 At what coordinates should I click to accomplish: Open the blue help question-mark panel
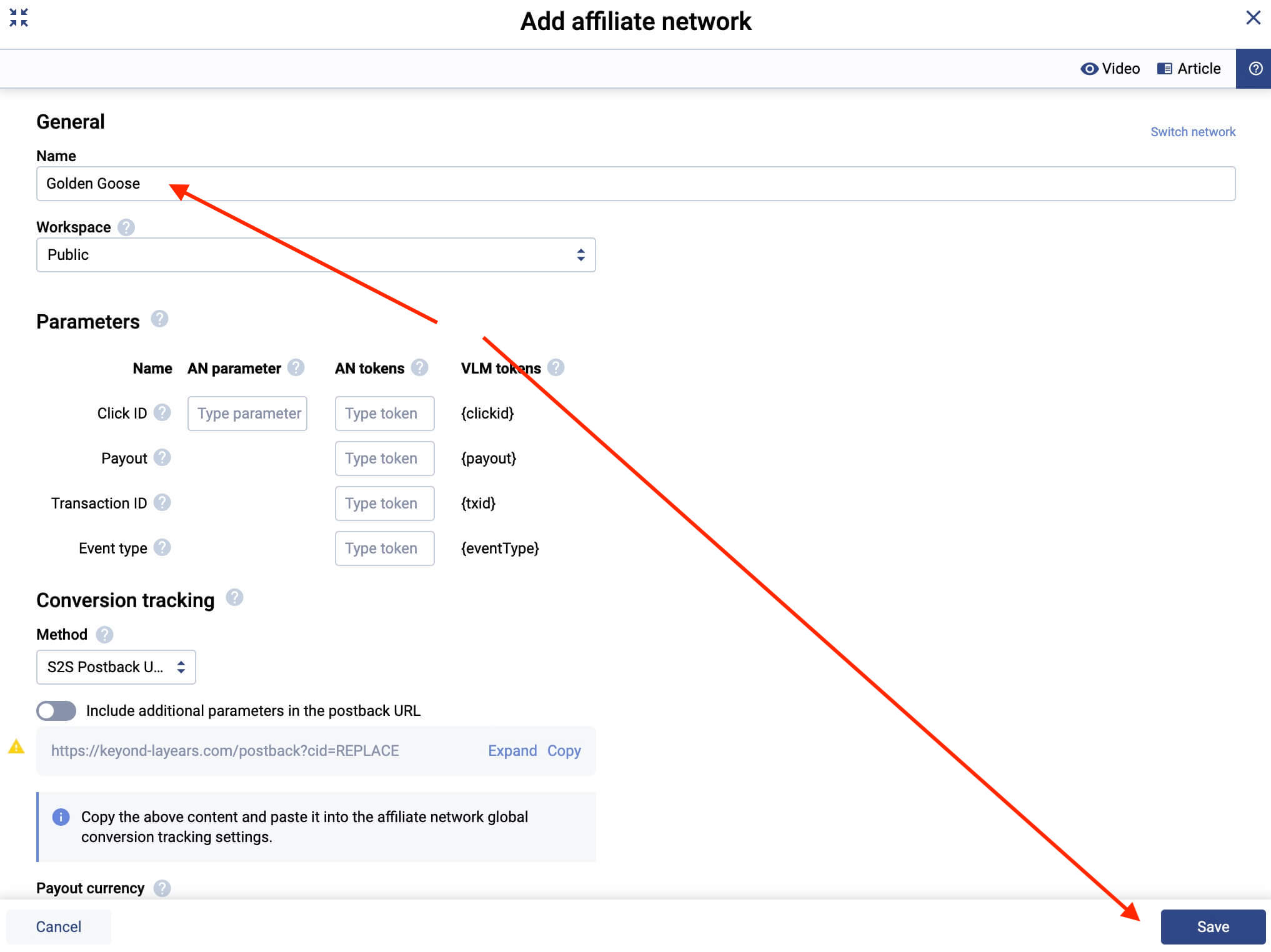pyautogui.click(x=1255, y=69)
